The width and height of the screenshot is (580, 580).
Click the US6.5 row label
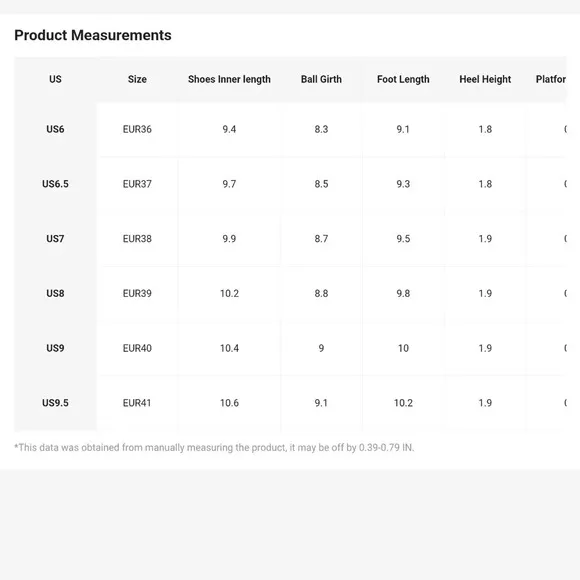click(55, 184)
